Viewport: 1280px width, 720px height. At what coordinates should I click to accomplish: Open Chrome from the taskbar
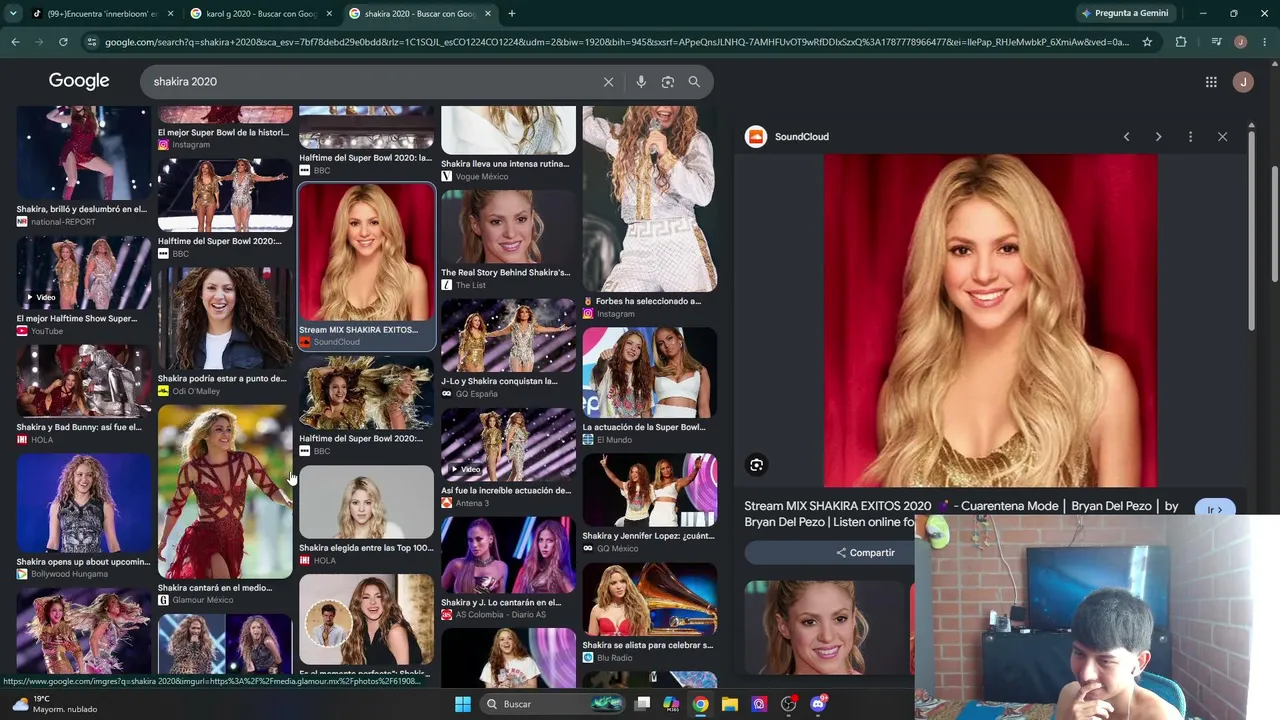(700, 704)
